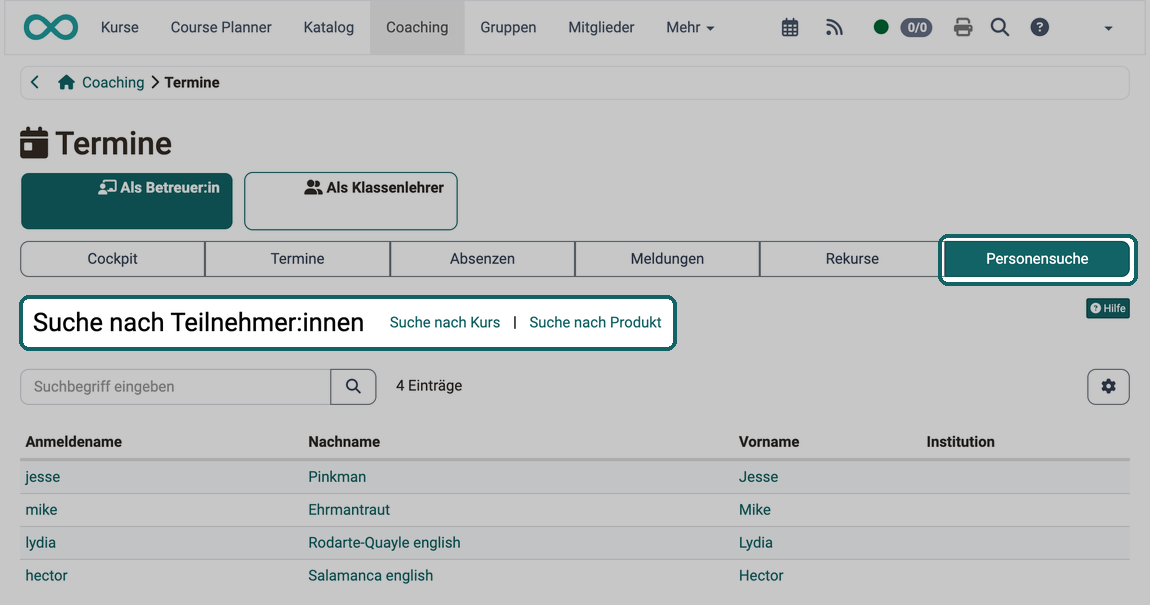This screenshot has height=605, width=1150.
Task: Click the Hilfe help button
Action: tap(1107, 308)
